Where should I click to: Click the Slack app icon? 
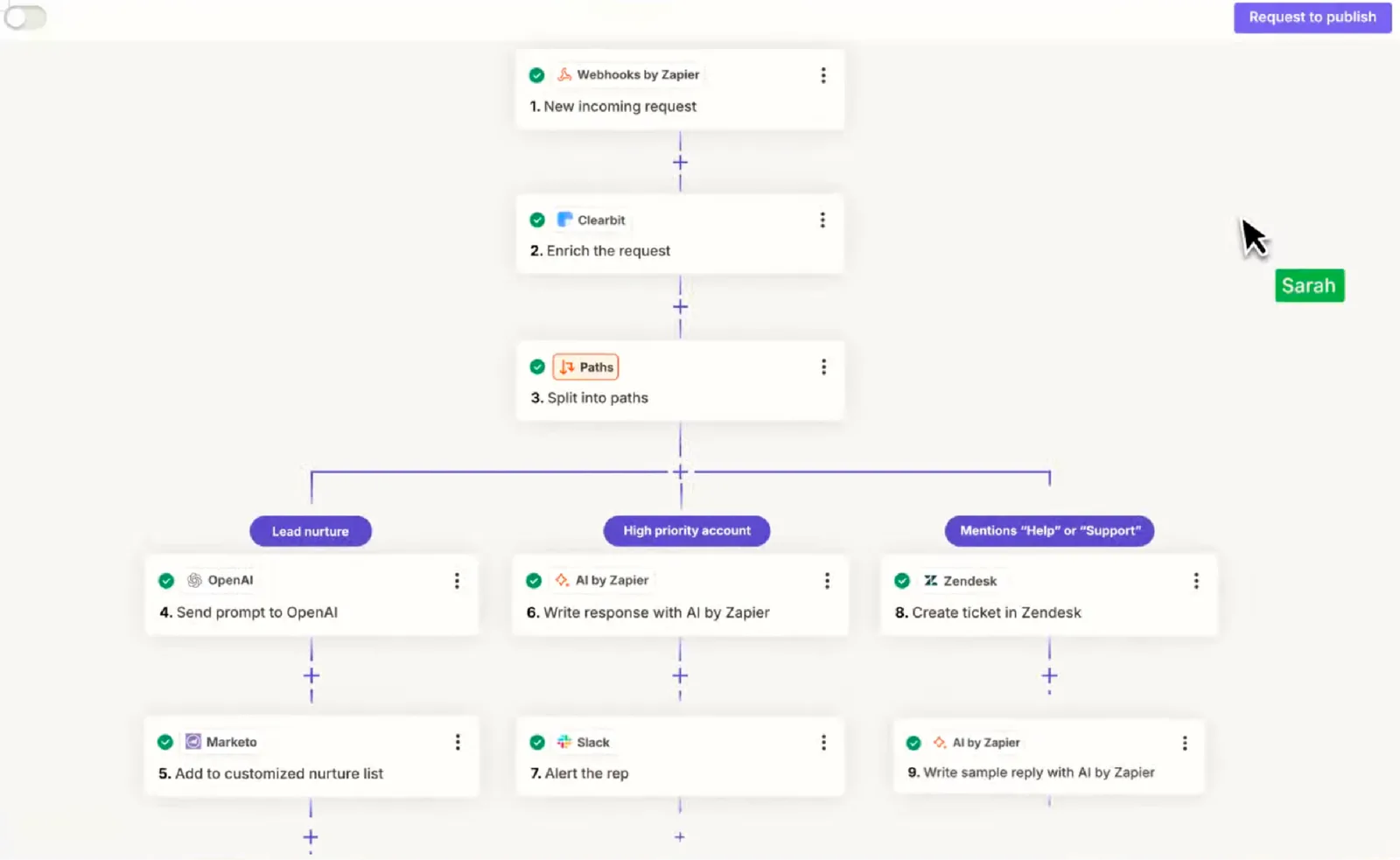(564, 742)
